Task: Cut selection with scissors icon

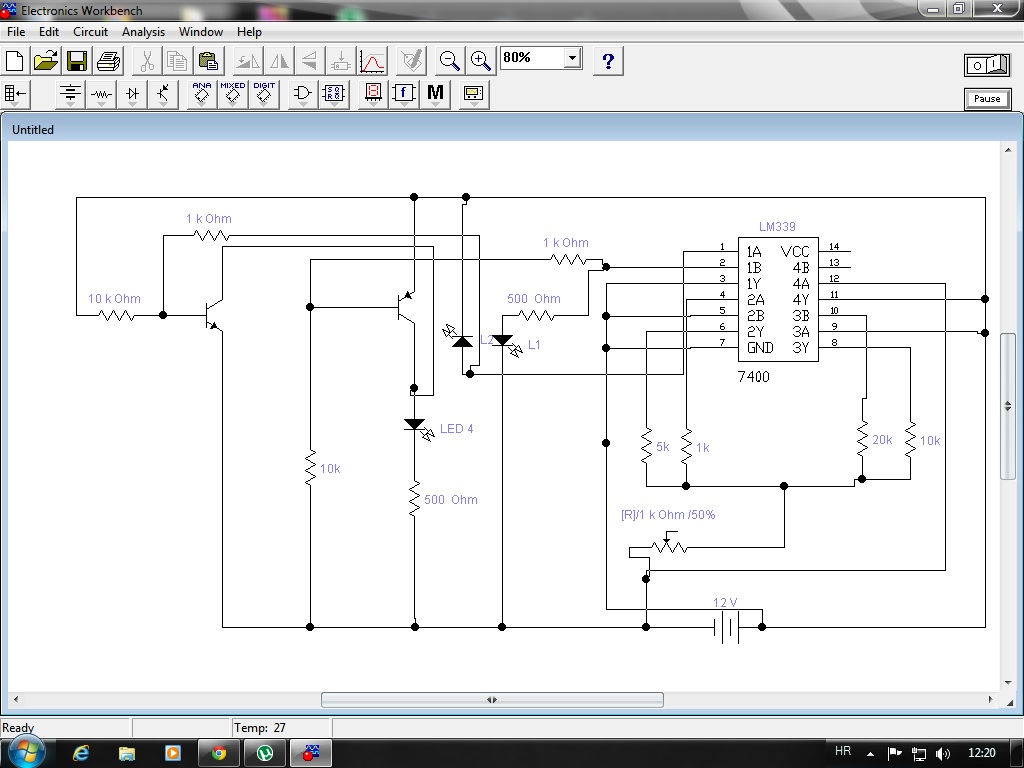Action: coord(147,61)
